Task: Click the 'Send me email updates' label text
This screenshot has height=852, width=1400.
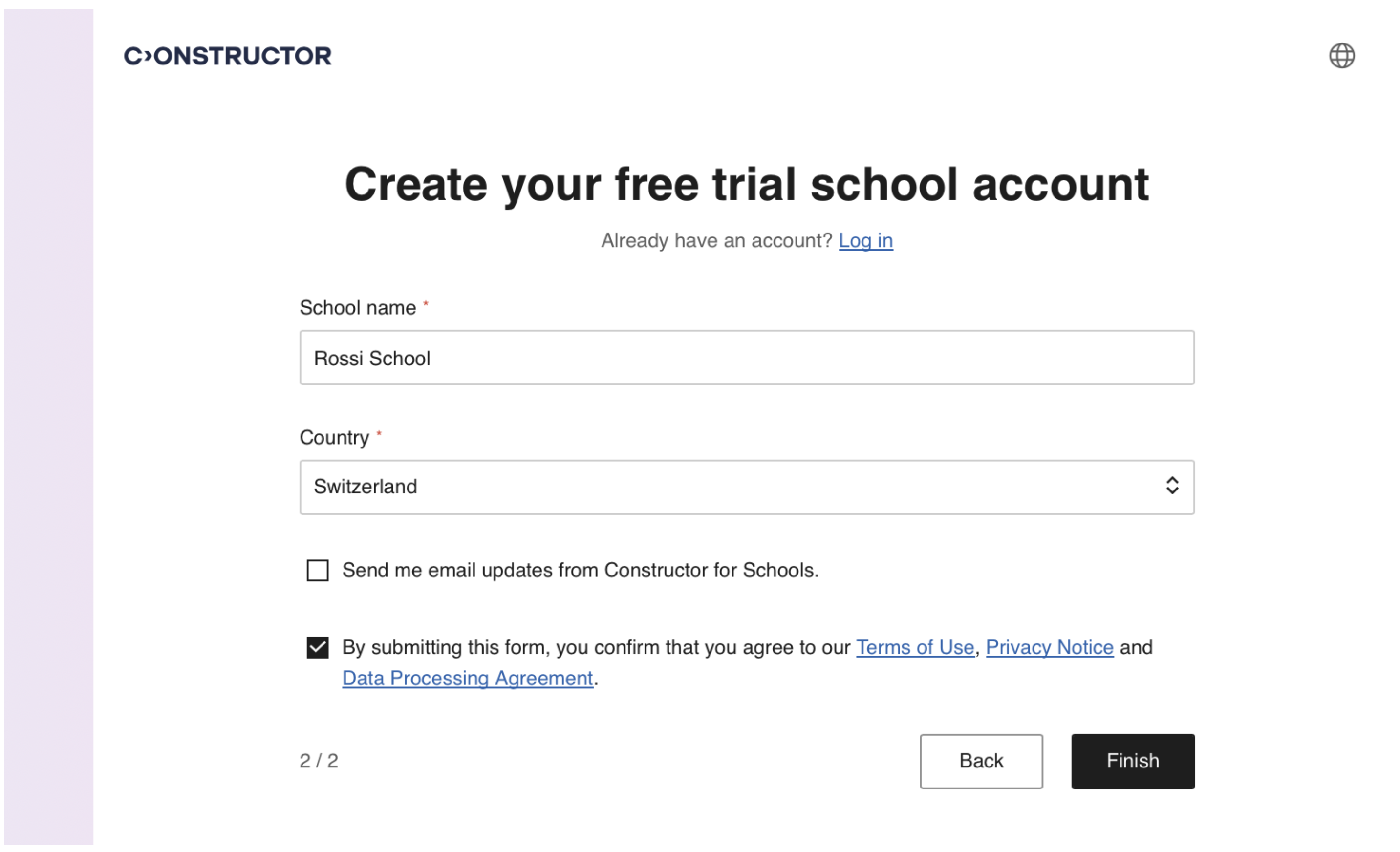Action: [x=580, y=570]
